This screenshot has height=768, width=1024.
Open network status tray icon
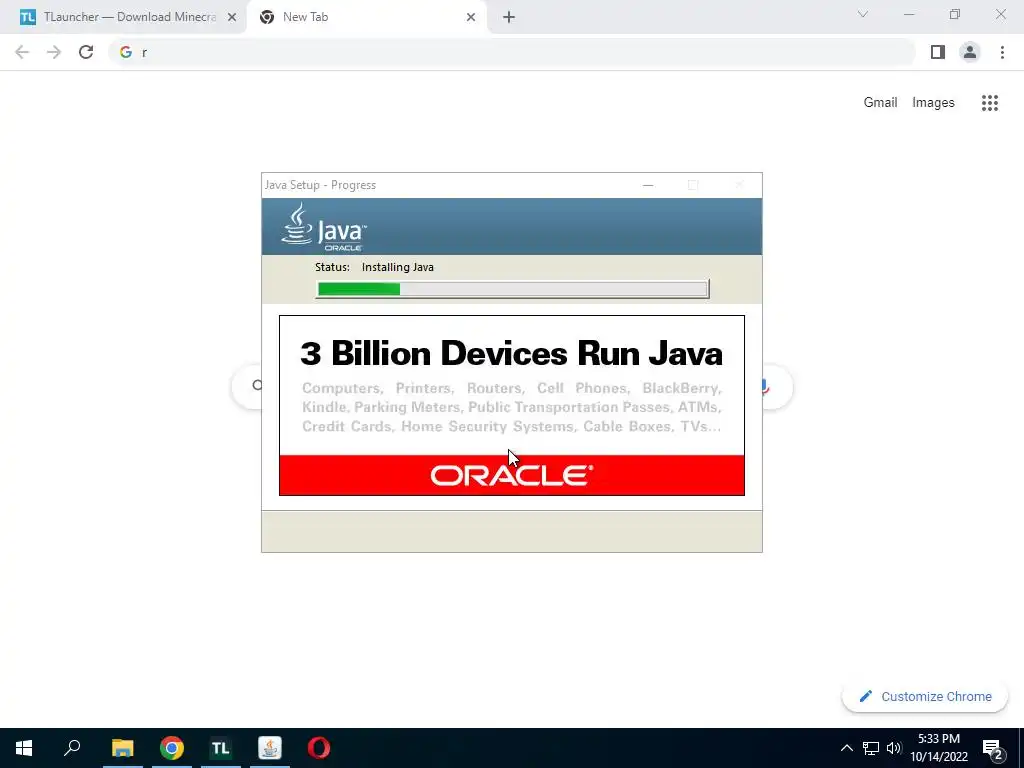pyautogui.click(x=871, y=748)
